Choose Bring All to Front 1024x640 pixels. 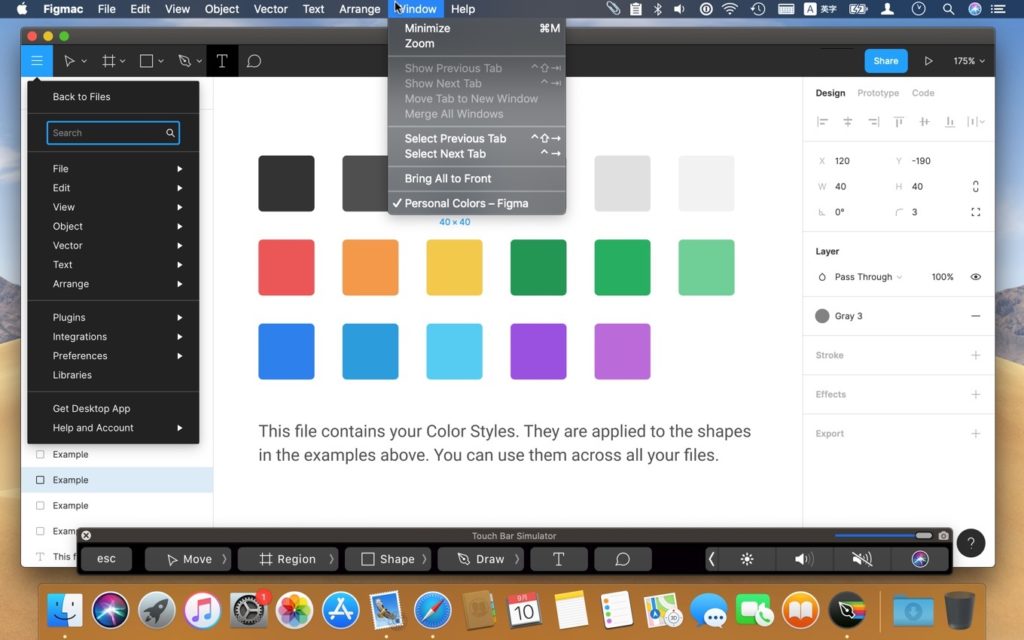[449, 178]
